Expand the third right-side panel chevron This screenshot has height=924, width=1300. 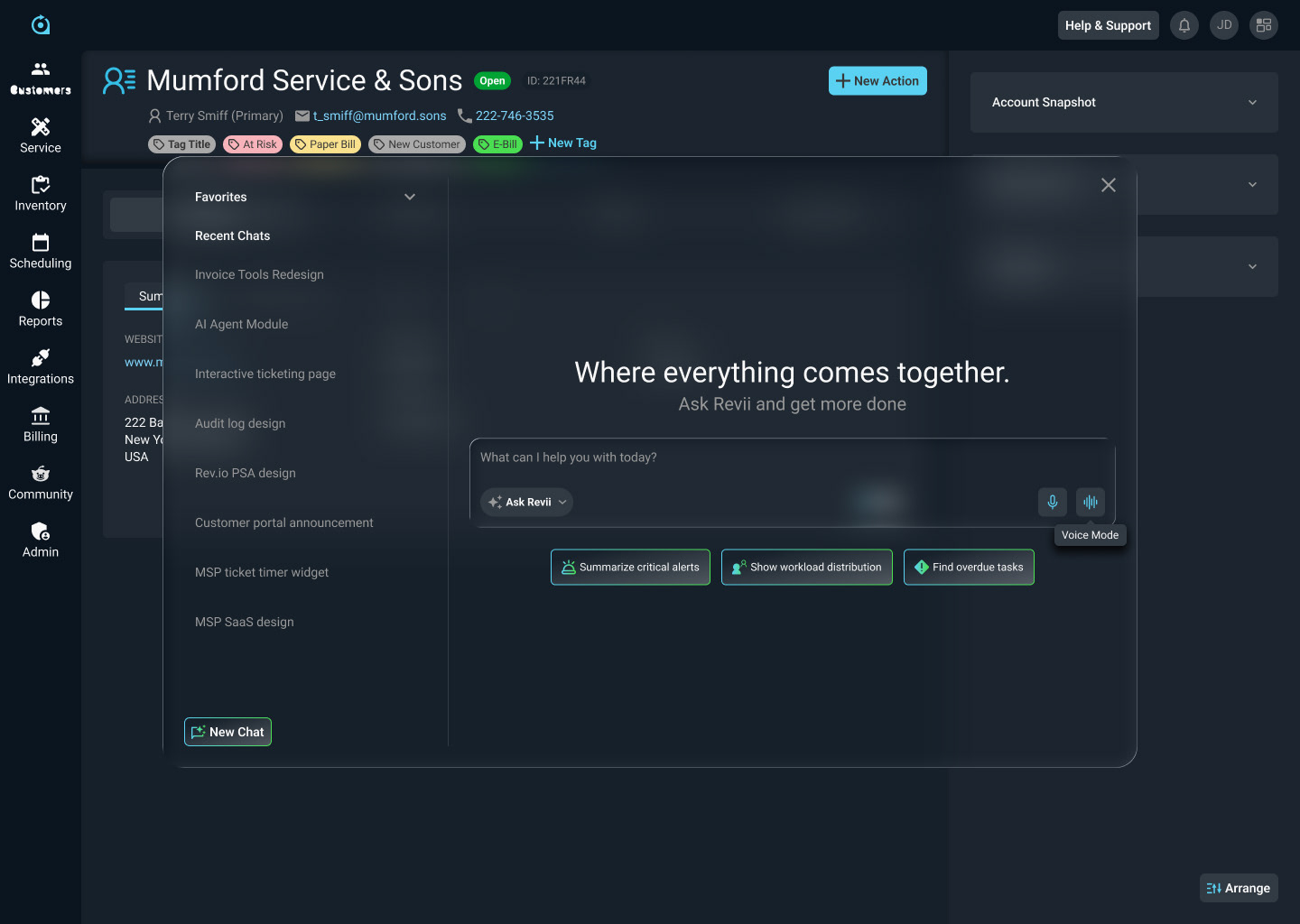[x=1252, y=266]
